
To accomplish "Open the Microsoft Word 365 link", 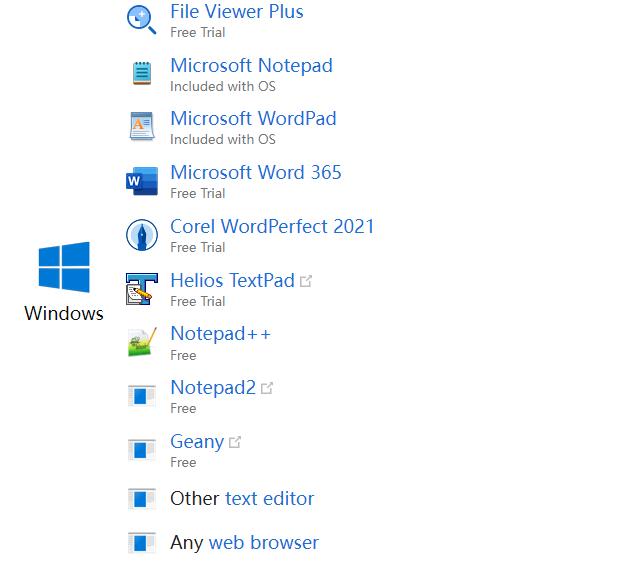I will (x=256, y=172).
